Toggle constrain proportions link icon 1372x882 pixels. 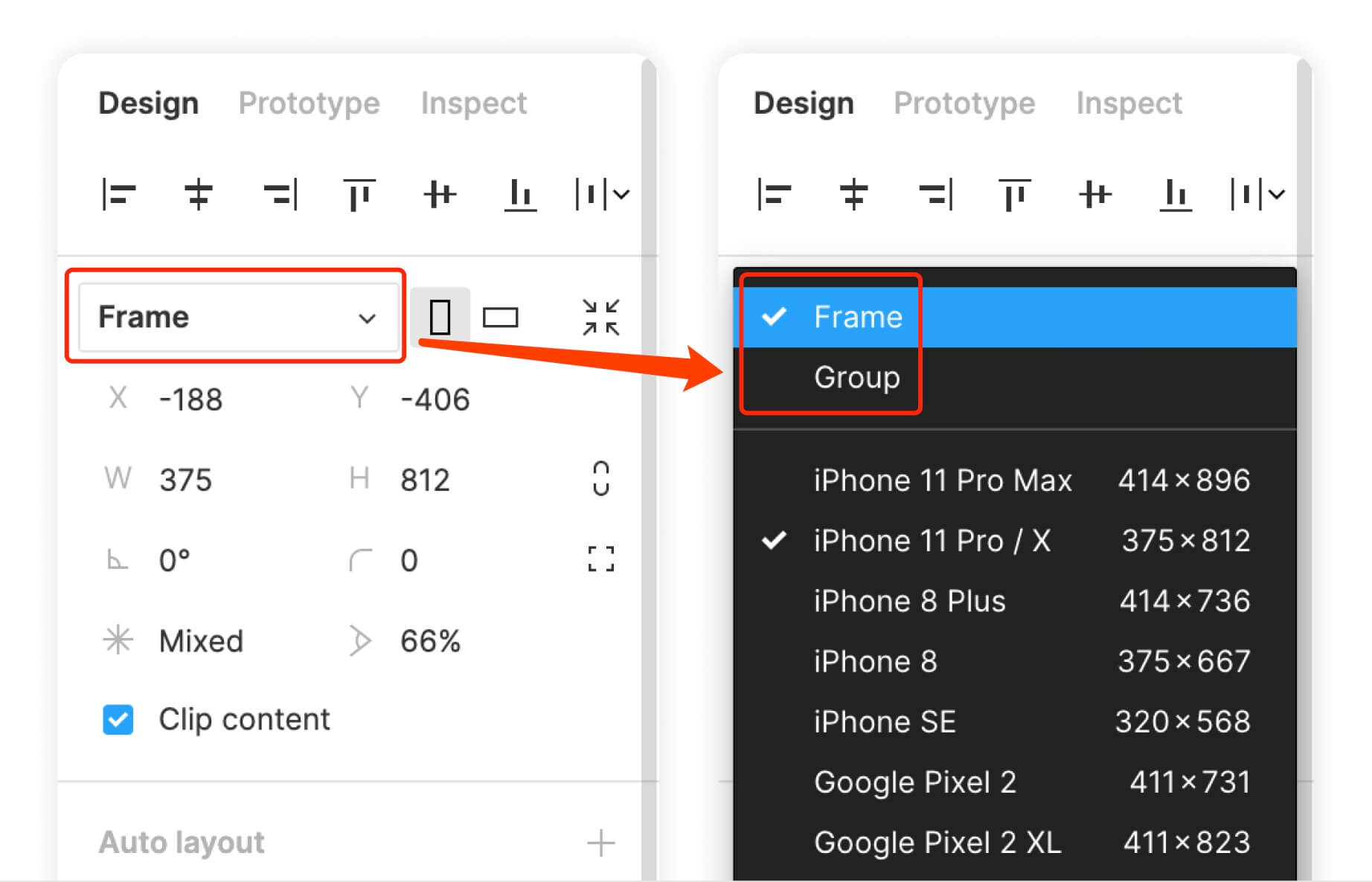click(600, 479)
